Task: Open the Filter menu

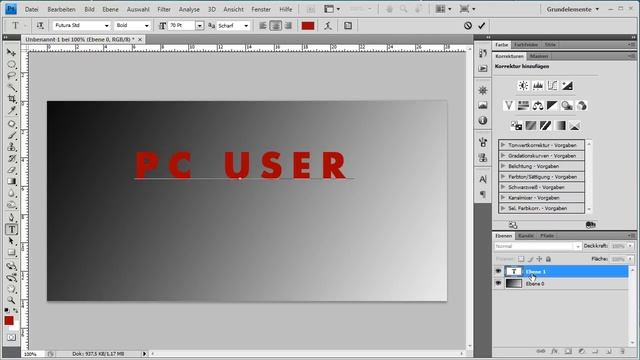Action: [164, 9]
